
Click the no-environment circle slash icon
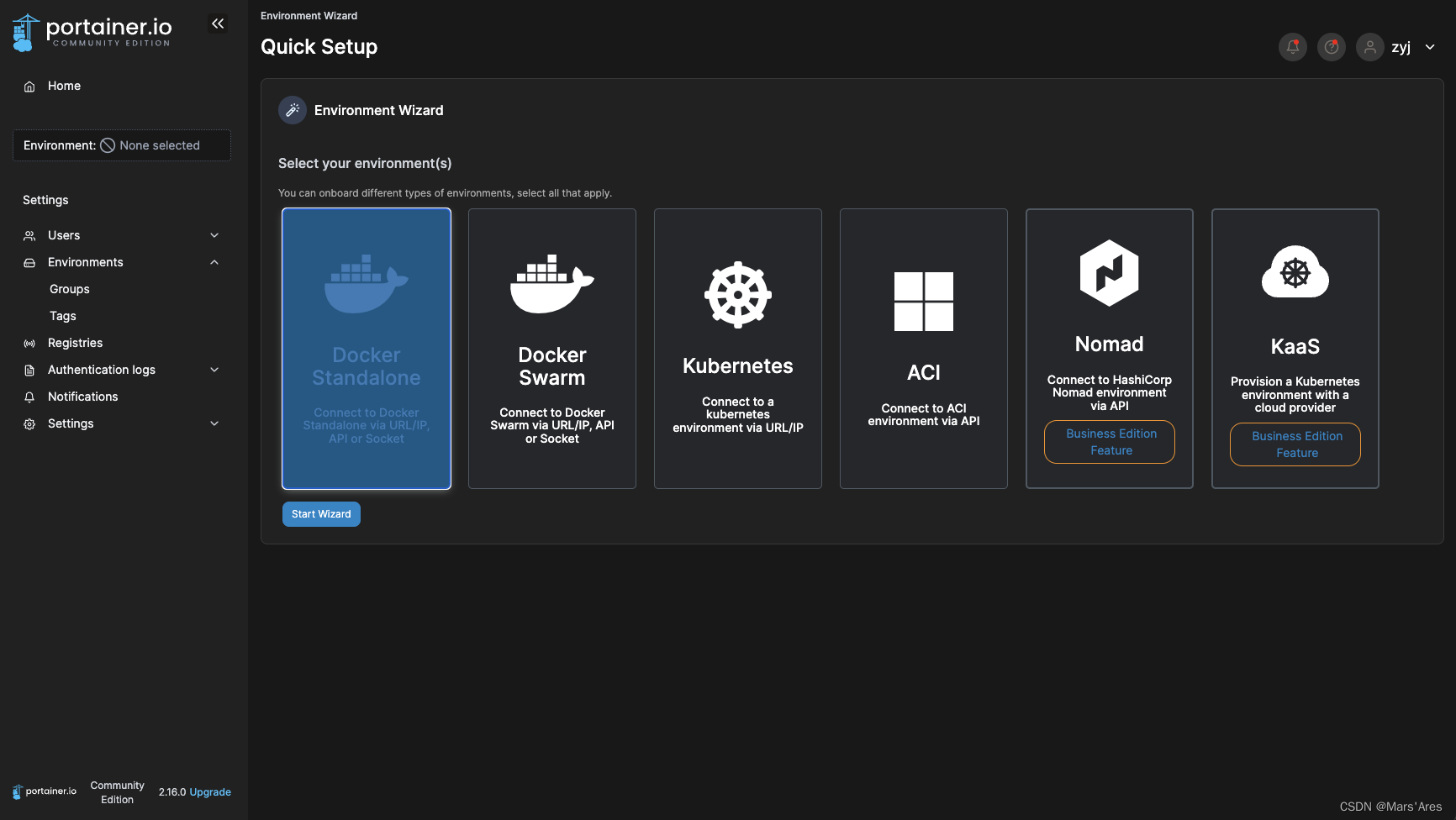point(108,145)
